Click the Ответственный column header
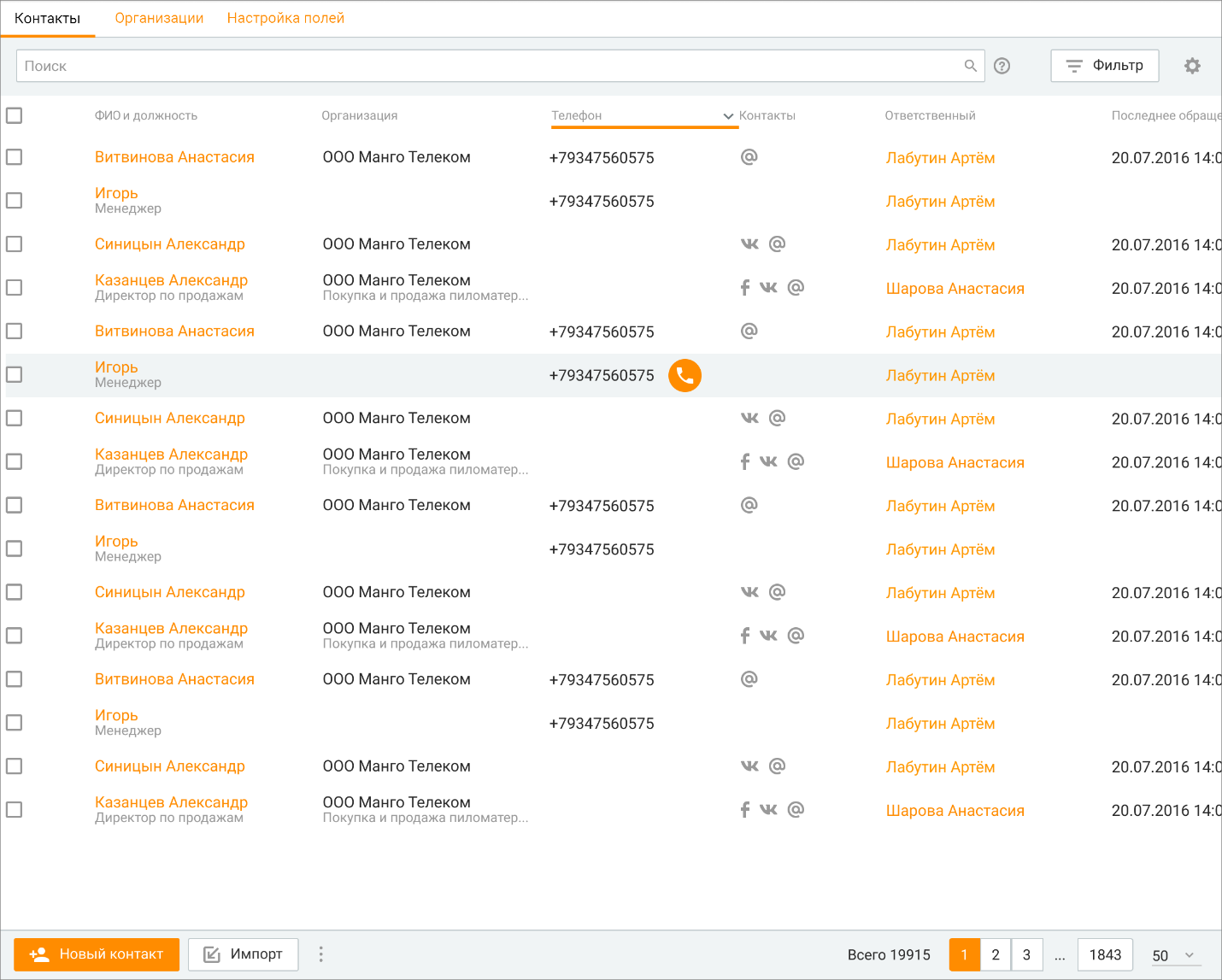The image size is (1222, 980). 930,115
